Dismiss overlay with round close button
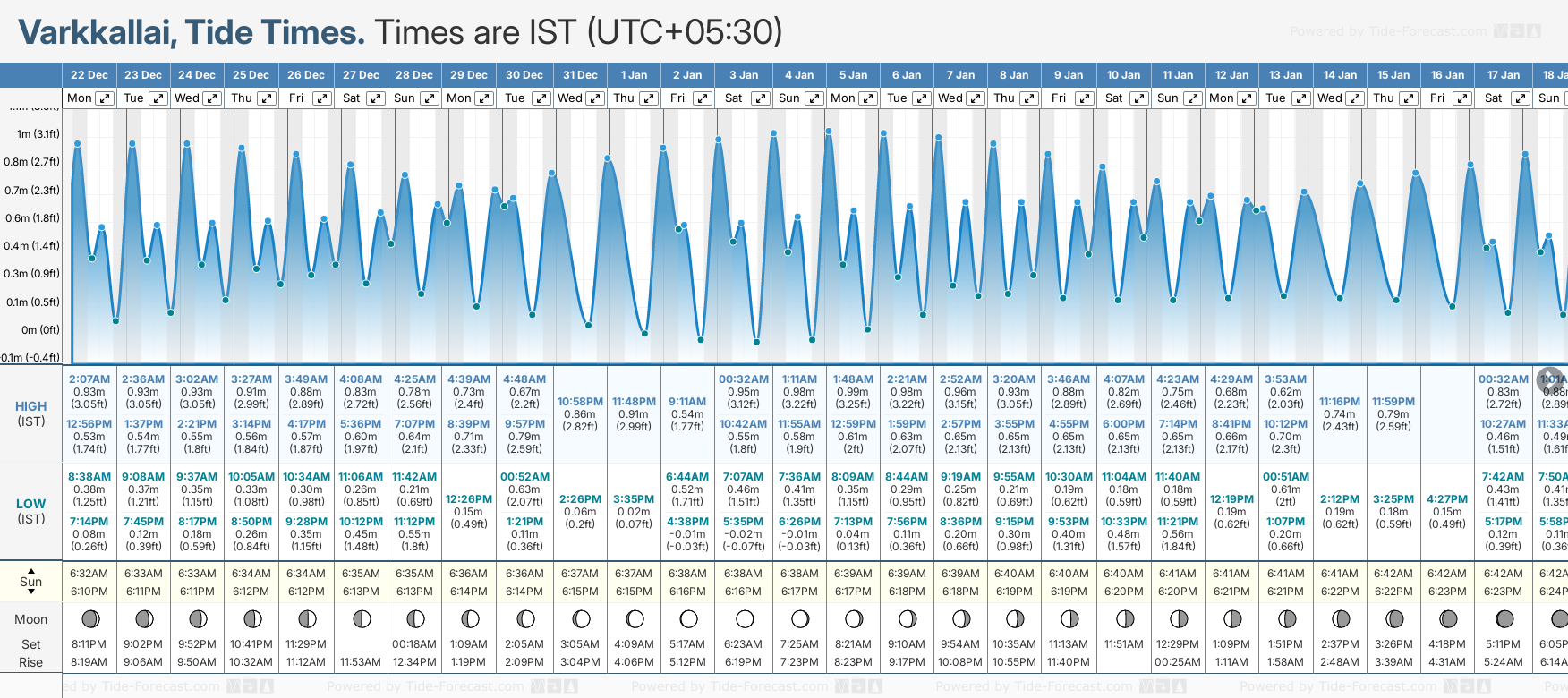This screenshot has height=698, width=1568. tap(1550, 379)
